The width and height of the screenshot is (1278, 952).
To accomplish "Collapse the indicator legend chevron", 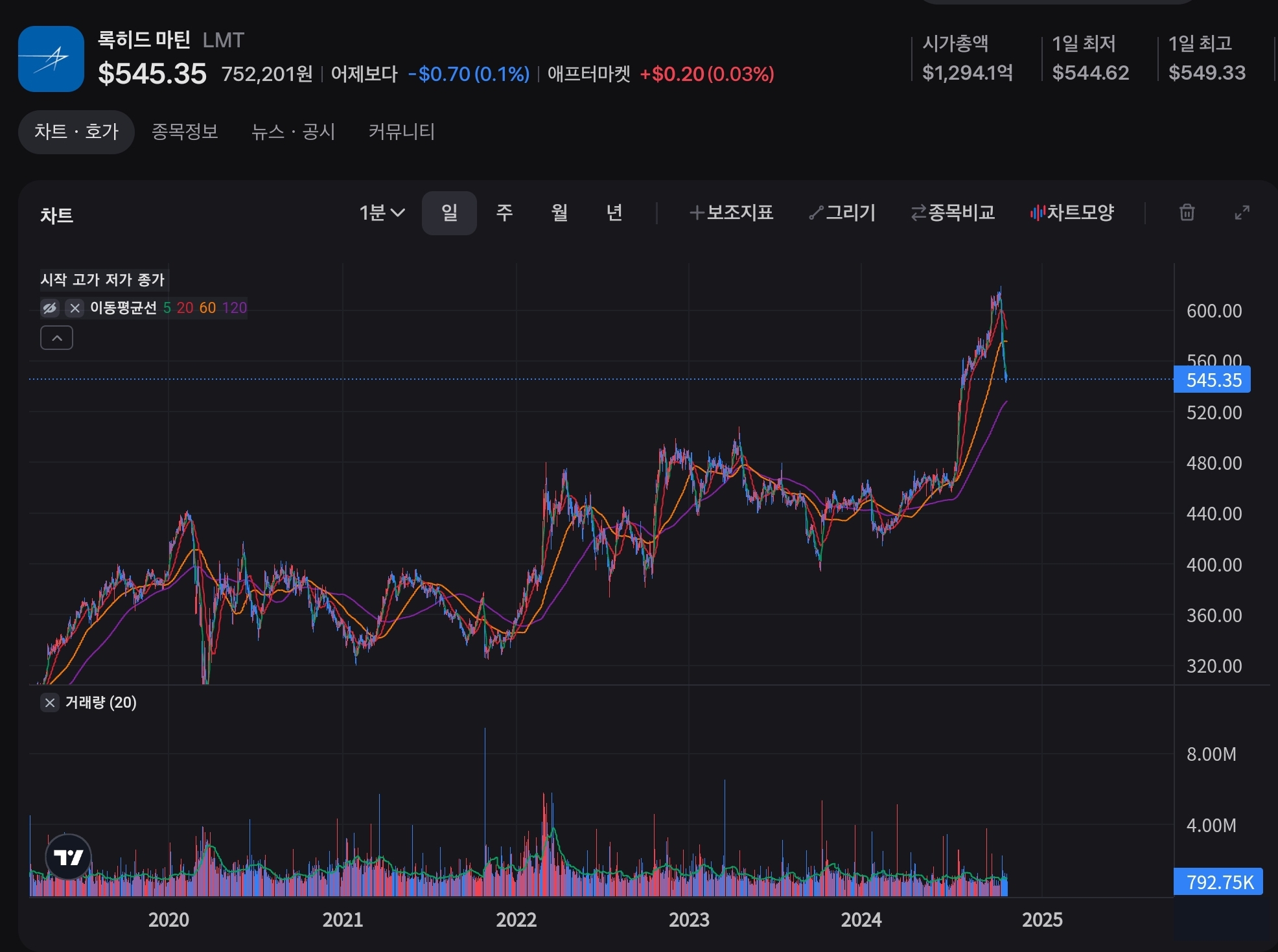I will (57, 338).
